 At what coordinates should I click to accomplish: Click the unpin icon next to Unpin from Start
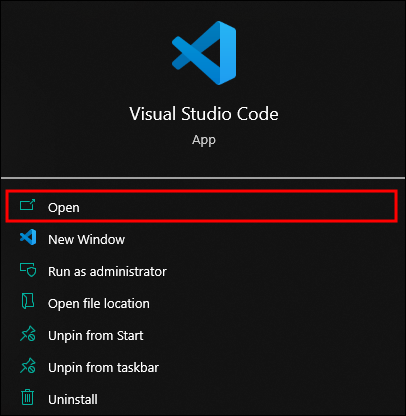(28, 334)
